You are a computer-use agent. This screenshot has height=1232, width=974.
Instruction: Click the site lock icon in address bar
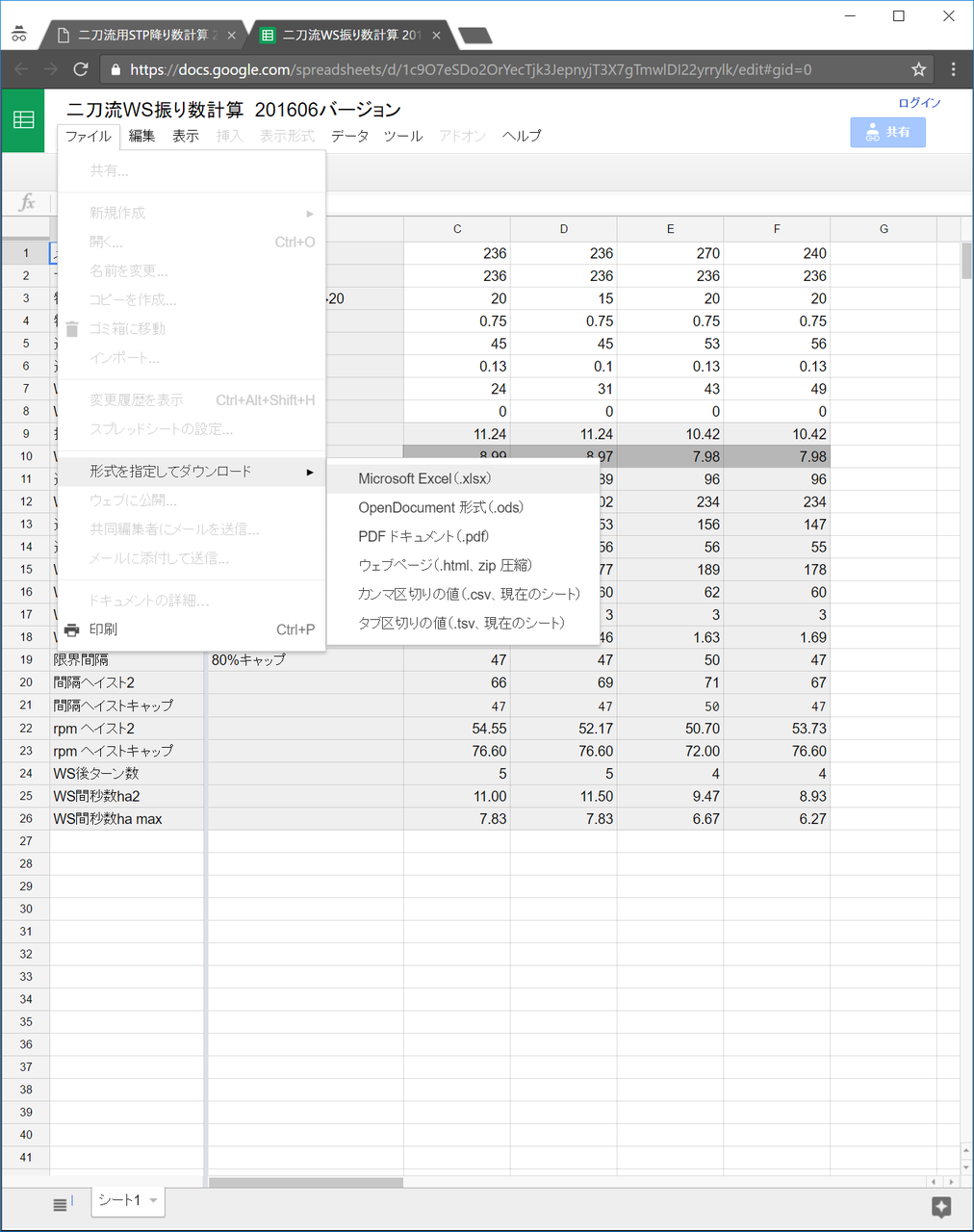(115, 69)
